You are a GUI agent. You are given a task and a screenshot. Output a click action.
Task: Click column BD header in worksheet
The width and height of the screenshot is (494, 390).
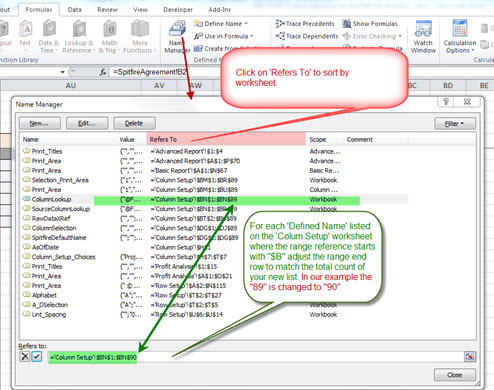pos(448,86)
